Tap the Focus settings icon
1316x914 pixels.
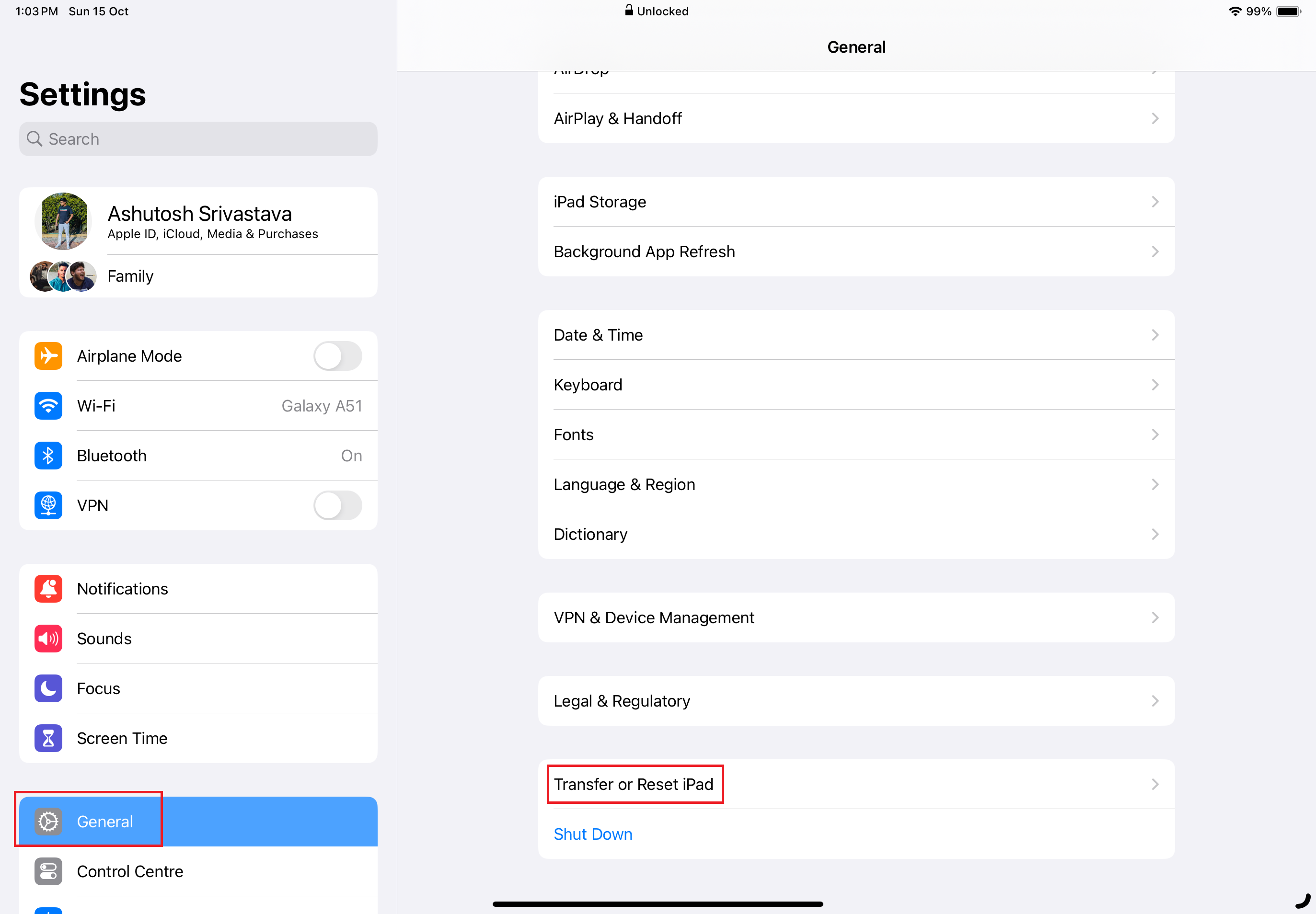pyautogui.click(x=49, y=689)
